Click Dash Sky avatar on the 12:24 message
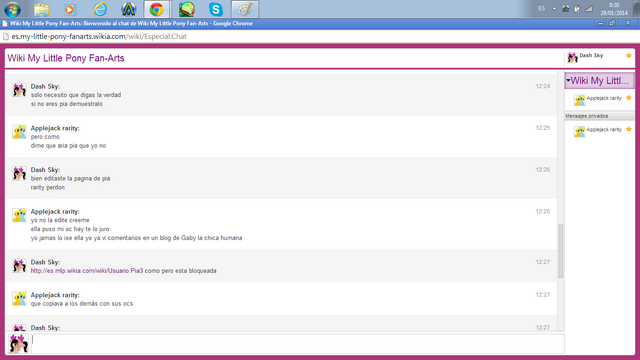 point(19,90)
